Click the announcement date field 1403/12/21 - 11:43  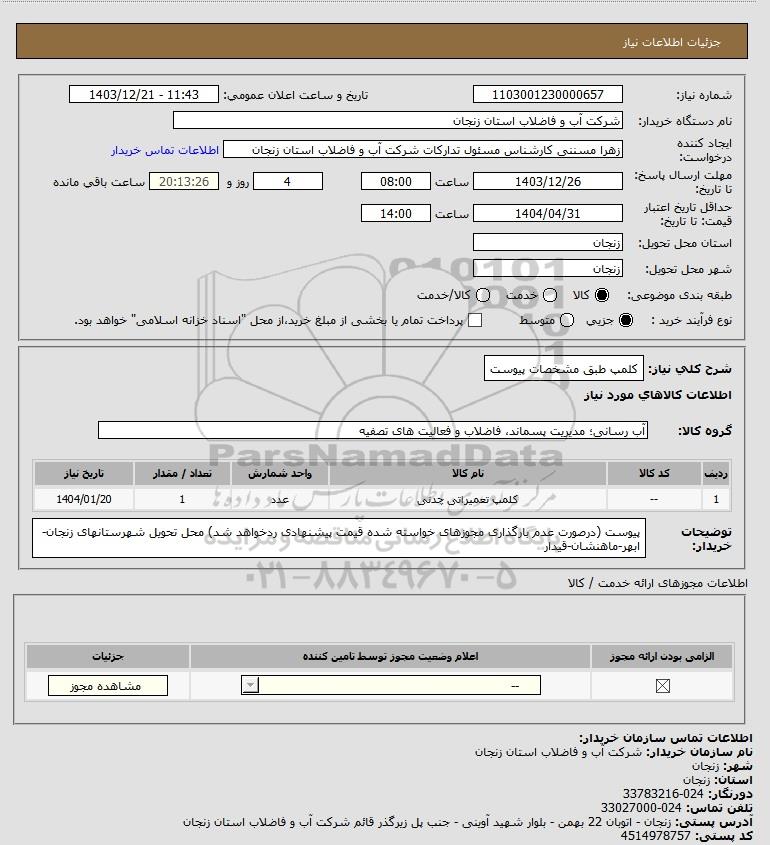click(x=144, y=94)
